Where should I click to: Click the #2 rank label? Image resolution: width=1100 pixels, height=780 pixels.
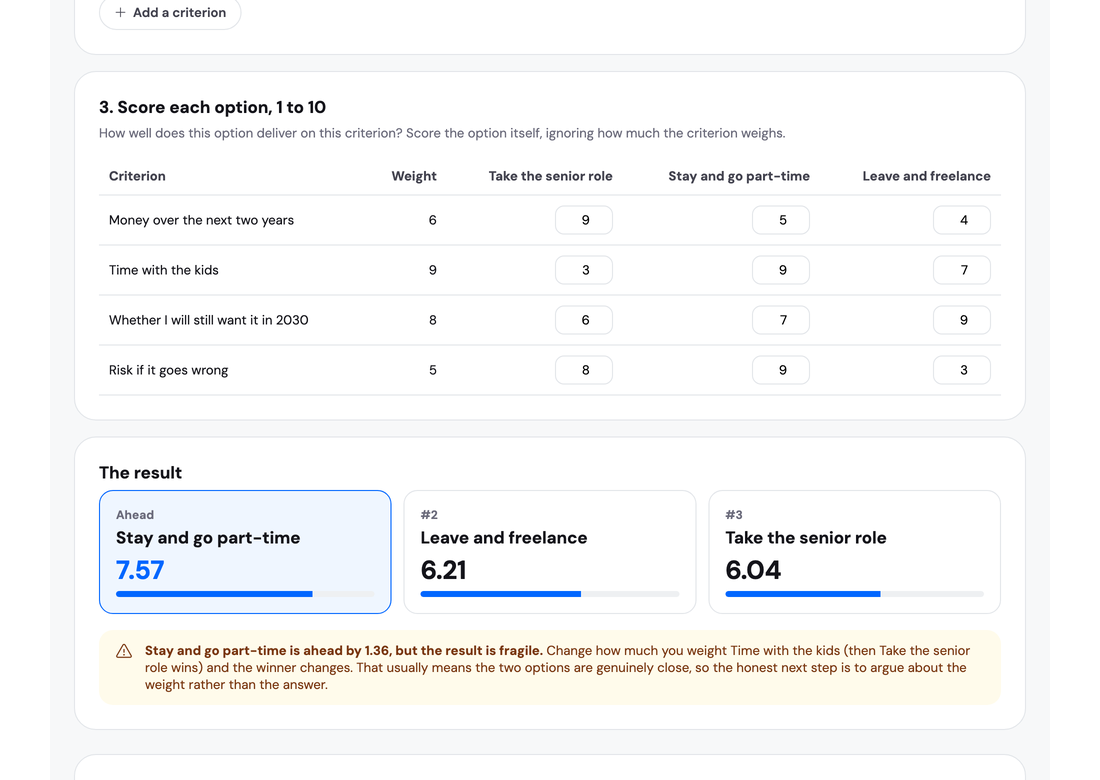[x=429, y=515]
